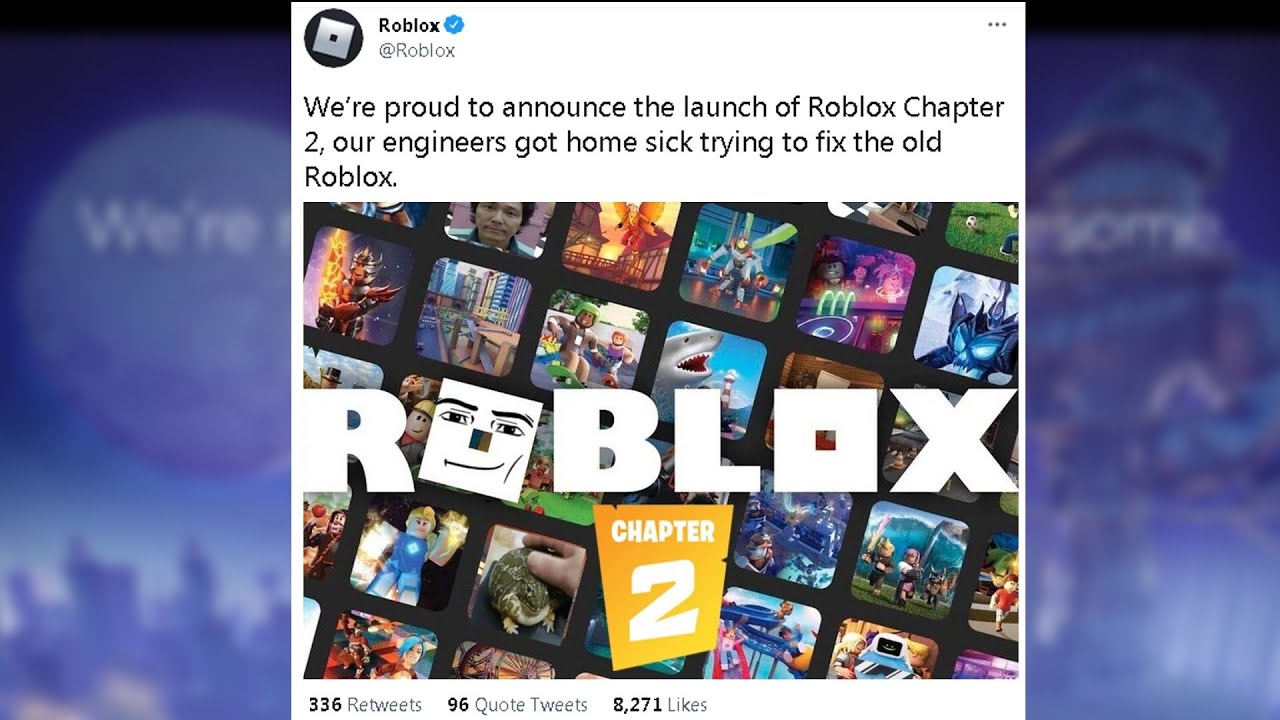This screenshot has height=720, width=1280.
Task: Open the three-dot more options menu
Action: click(997, 25)
